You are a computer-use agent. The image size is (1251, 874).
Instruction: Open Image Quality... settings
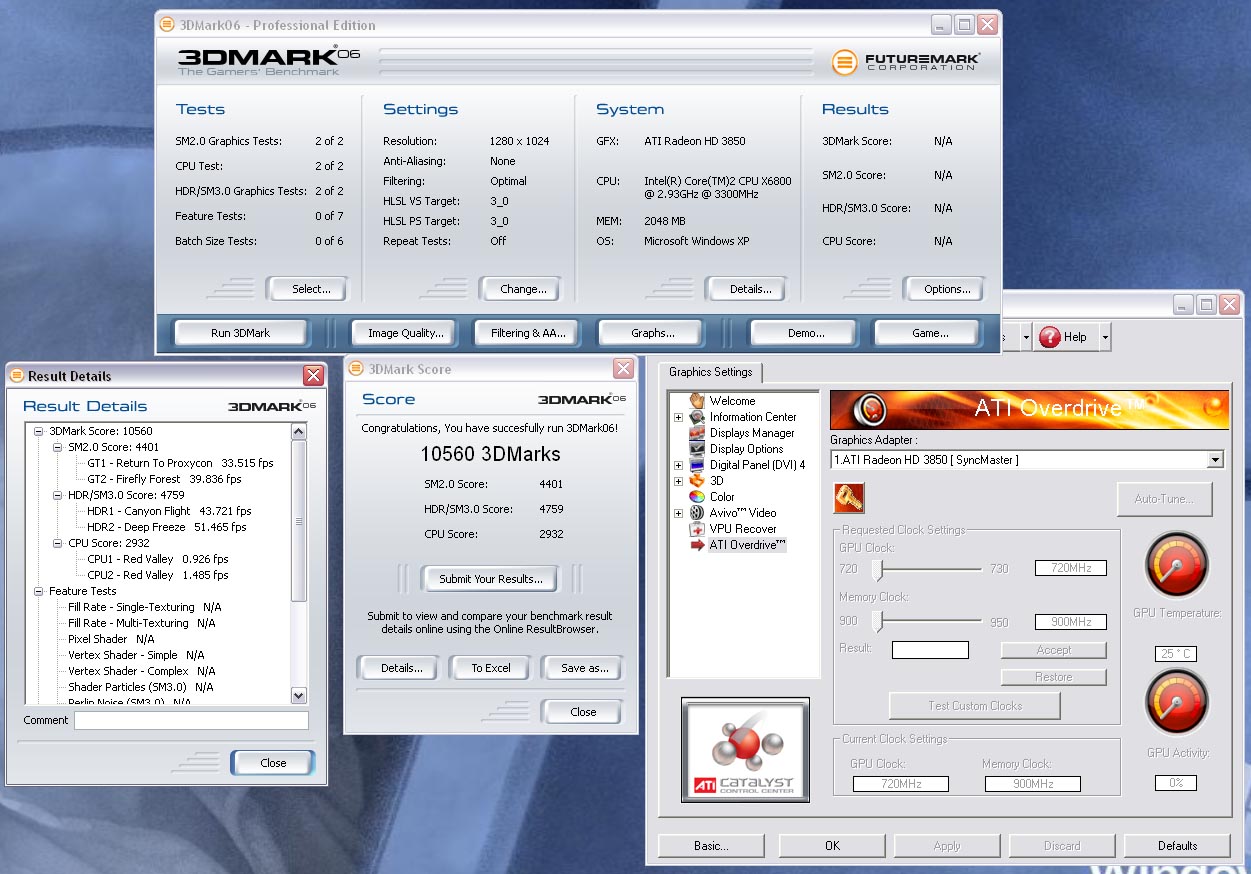(405, 333)
